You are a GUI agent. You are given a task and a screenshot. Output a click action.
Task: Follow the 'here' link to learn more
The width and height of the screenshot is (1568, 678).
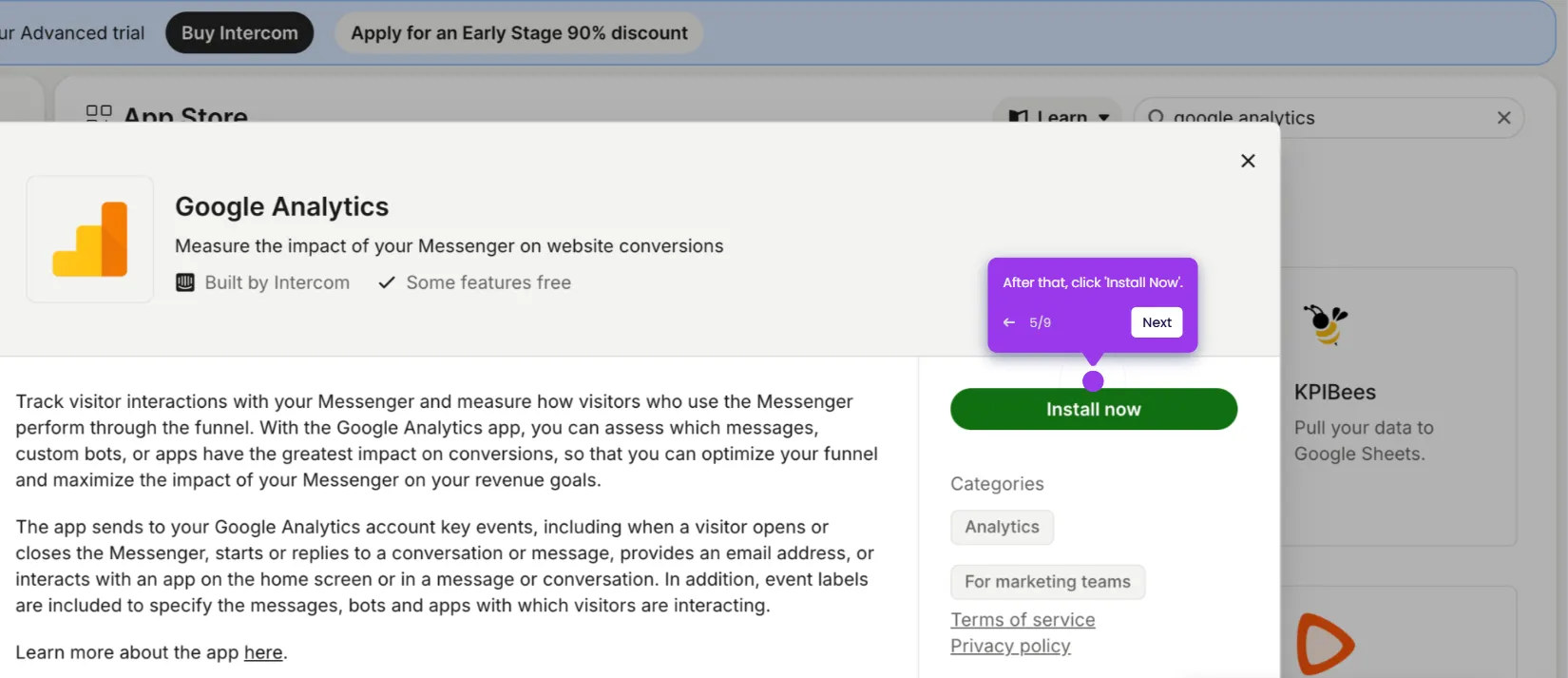(x=263, y=652)
